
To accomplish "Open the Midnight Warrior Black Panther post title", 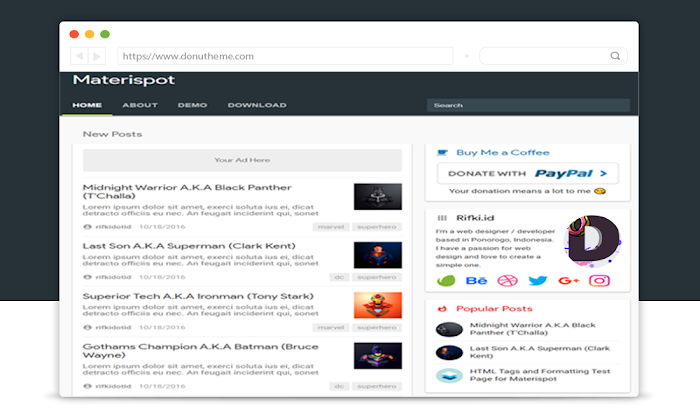I will click(x=187, y=191).
